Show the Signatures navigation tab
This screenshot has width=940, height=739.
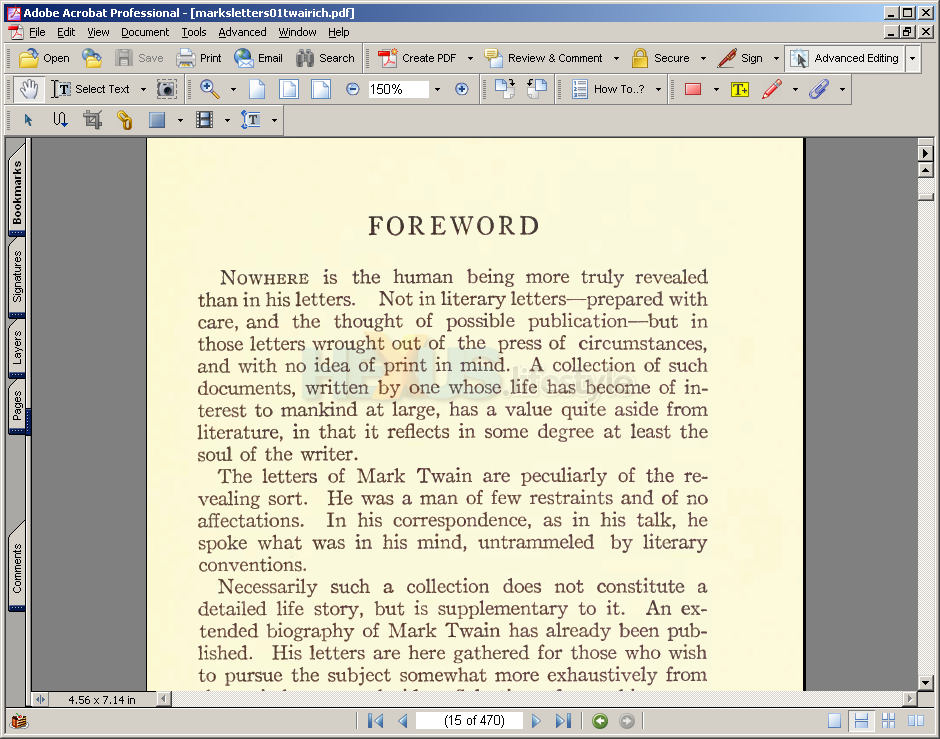point(17,276)
